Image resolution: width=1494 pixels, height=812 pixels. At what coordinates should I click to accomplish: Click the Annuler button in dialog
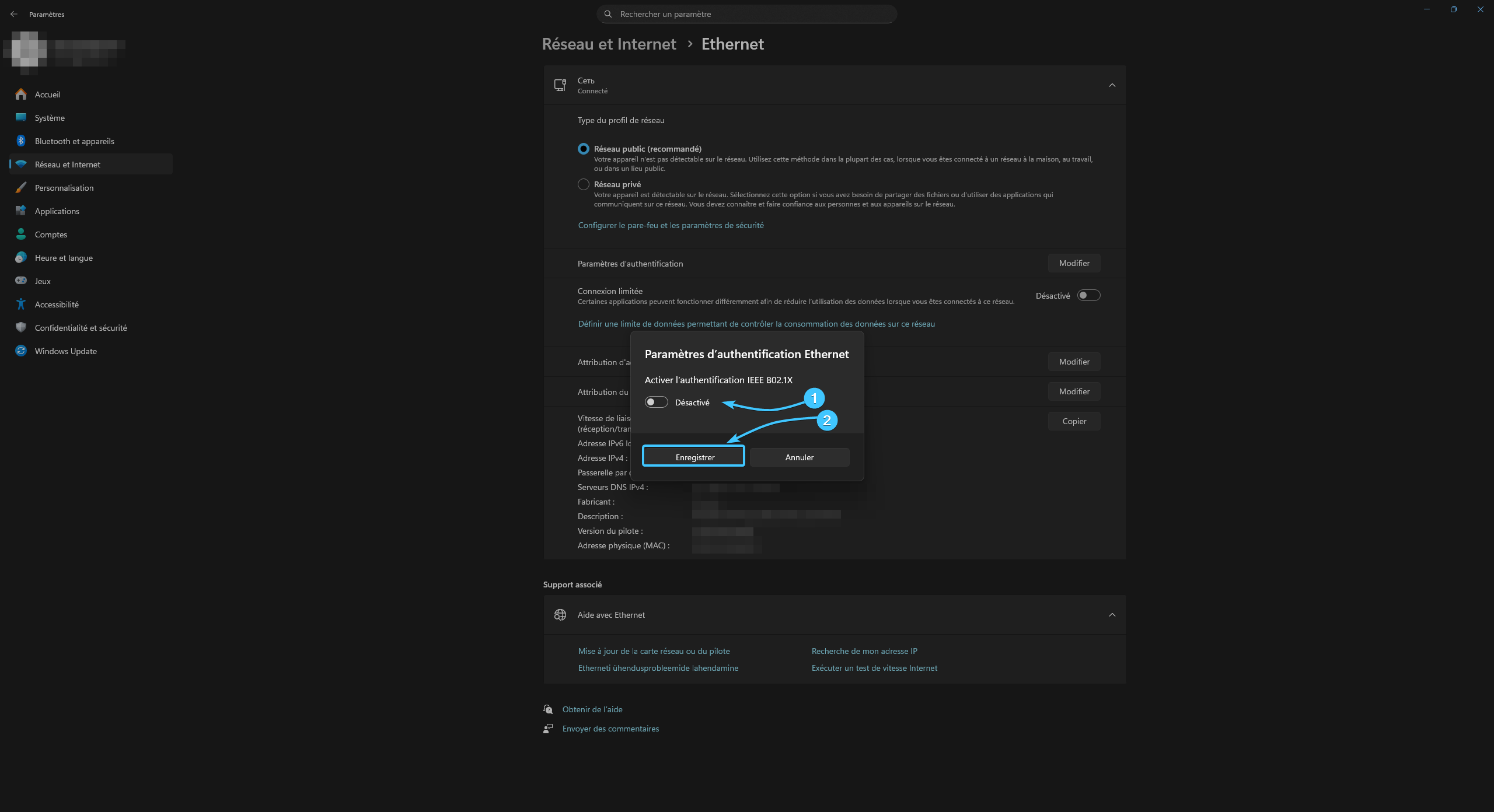799,457
